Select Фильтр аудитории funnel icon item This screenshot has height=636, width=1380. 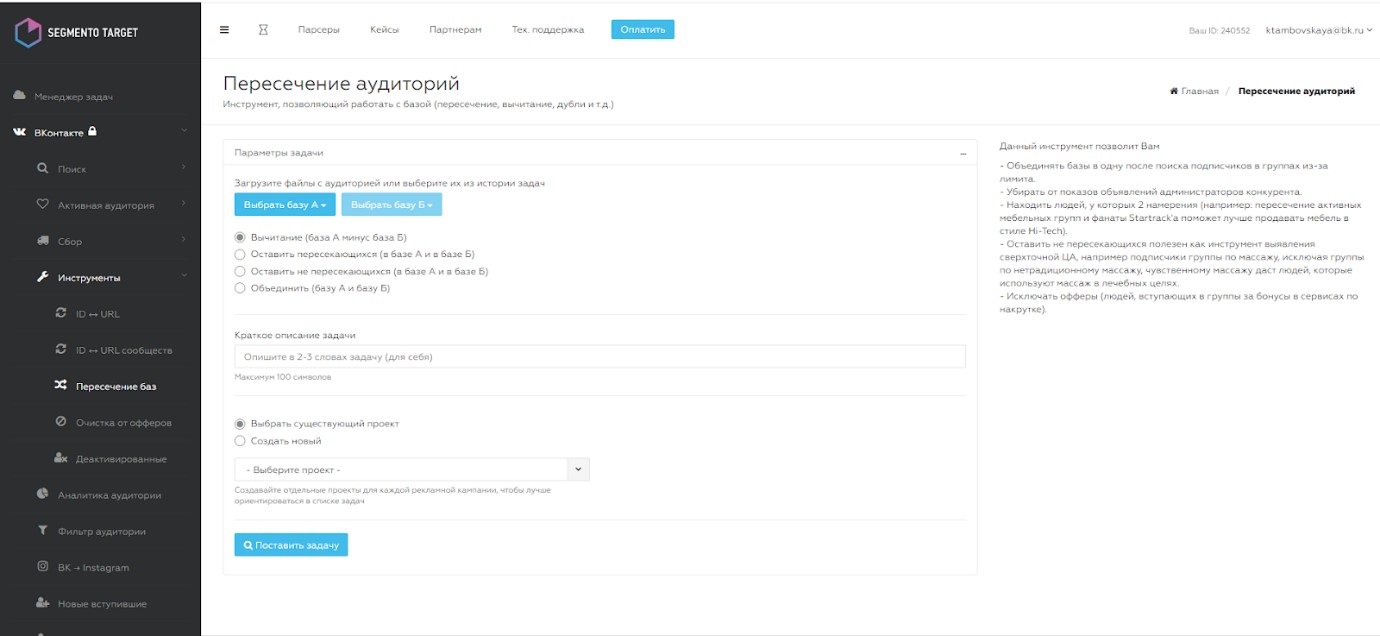click(91, 531)
